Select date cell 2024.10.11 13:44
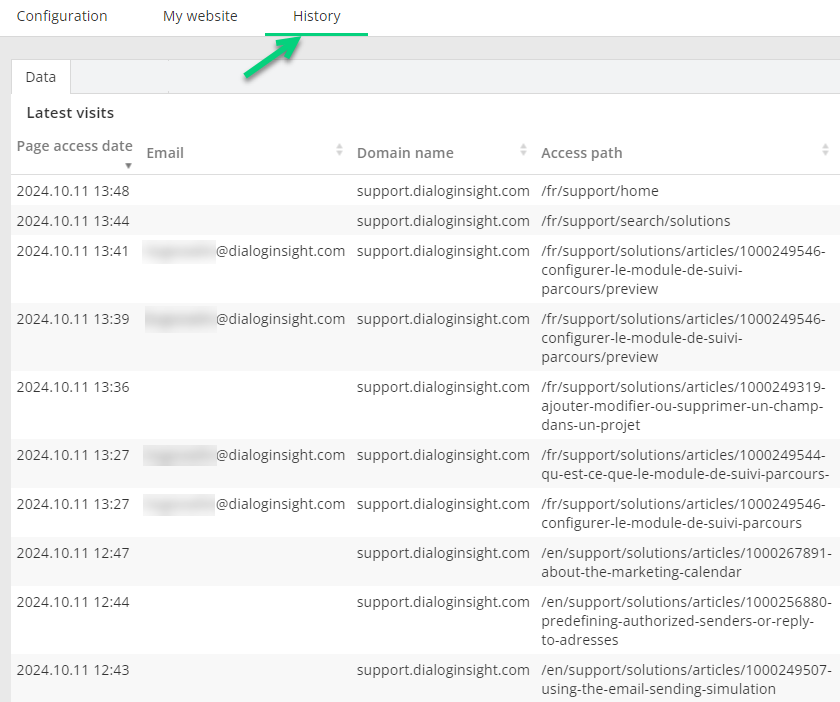 pyautogui.click(x=73, y=221)
